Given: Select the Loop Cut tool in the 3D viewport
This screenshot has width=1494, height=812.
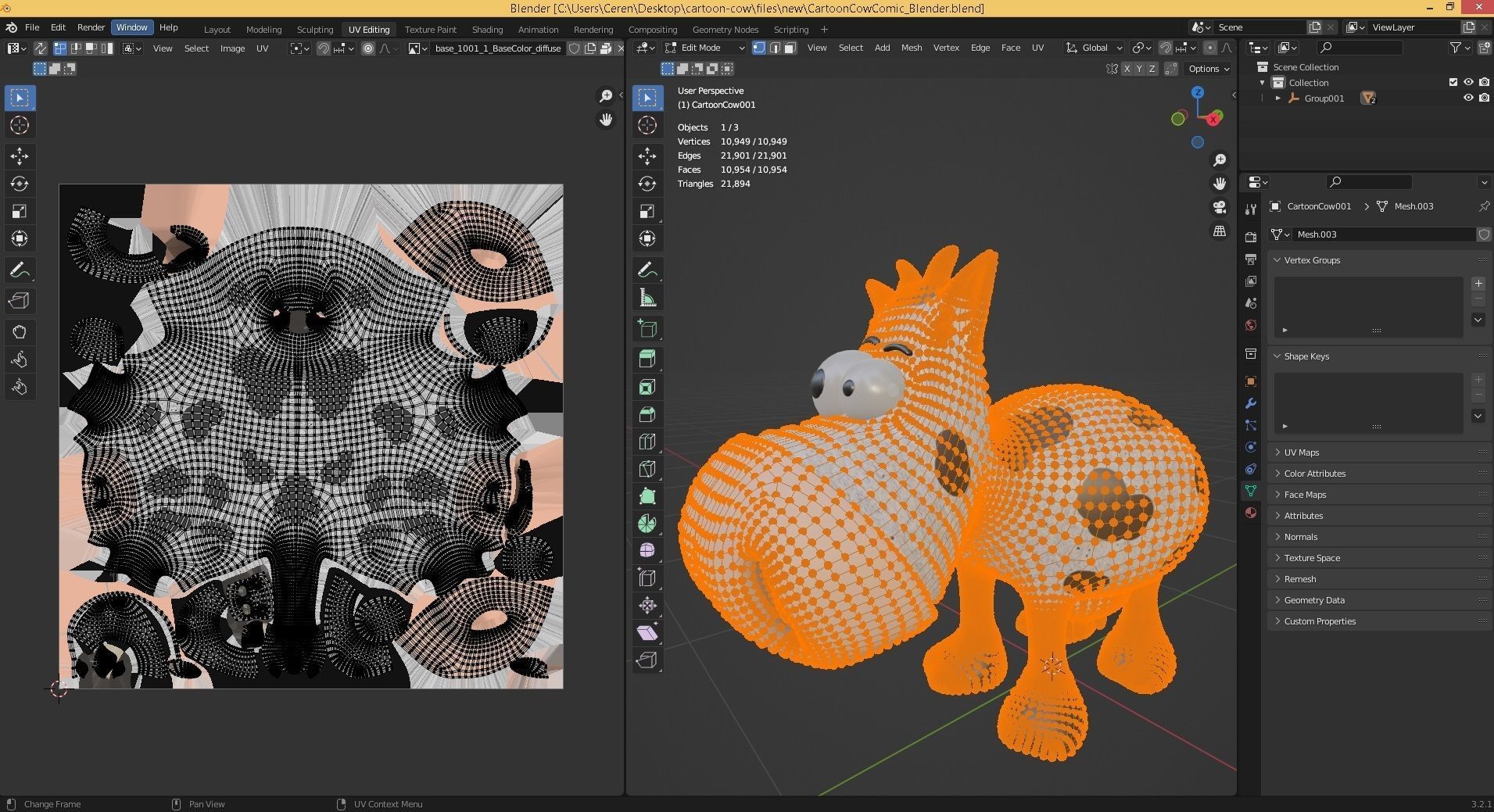Looking at the screenshot, I should click(x=647, y=442).
